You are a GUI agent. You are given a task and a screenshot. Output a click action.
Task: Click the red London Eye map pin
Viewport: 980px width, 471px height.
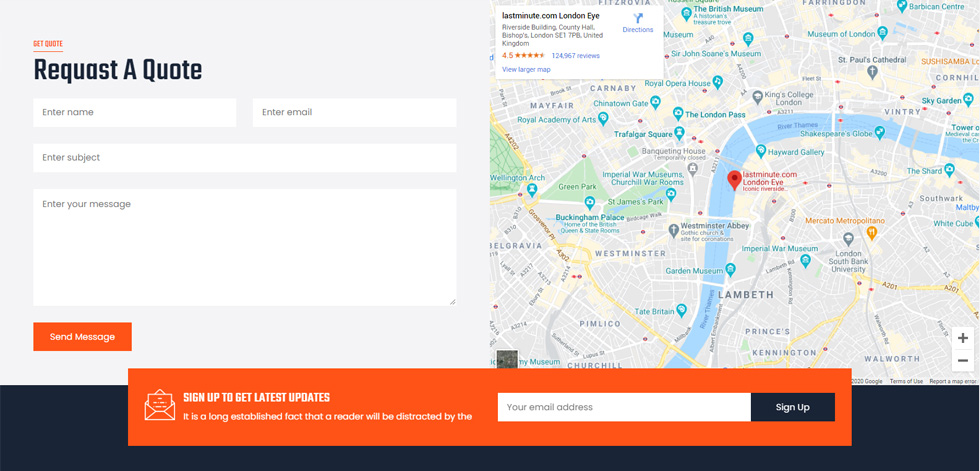[735, 180]
